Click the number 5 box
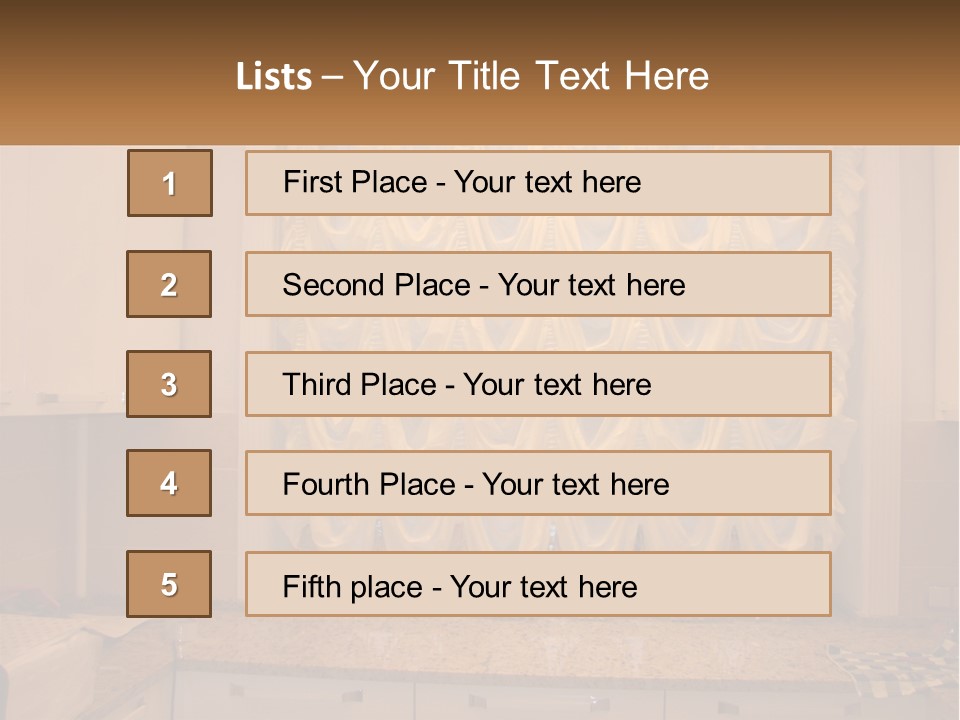Screen dimensions: 960x720 pyautogui.click(x=169, y=584)
